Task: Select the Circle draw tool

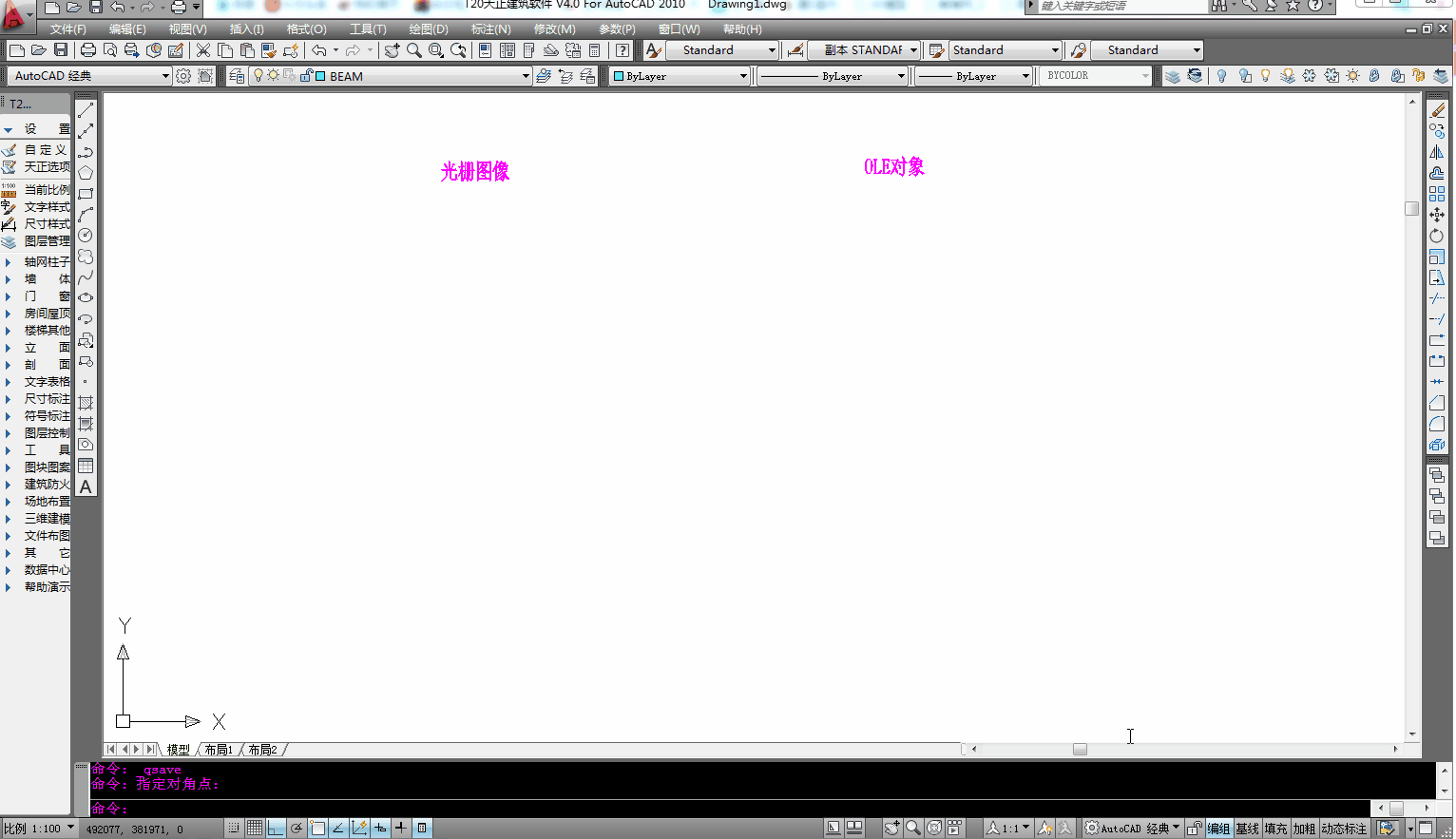Action: (x=86, y=236)
